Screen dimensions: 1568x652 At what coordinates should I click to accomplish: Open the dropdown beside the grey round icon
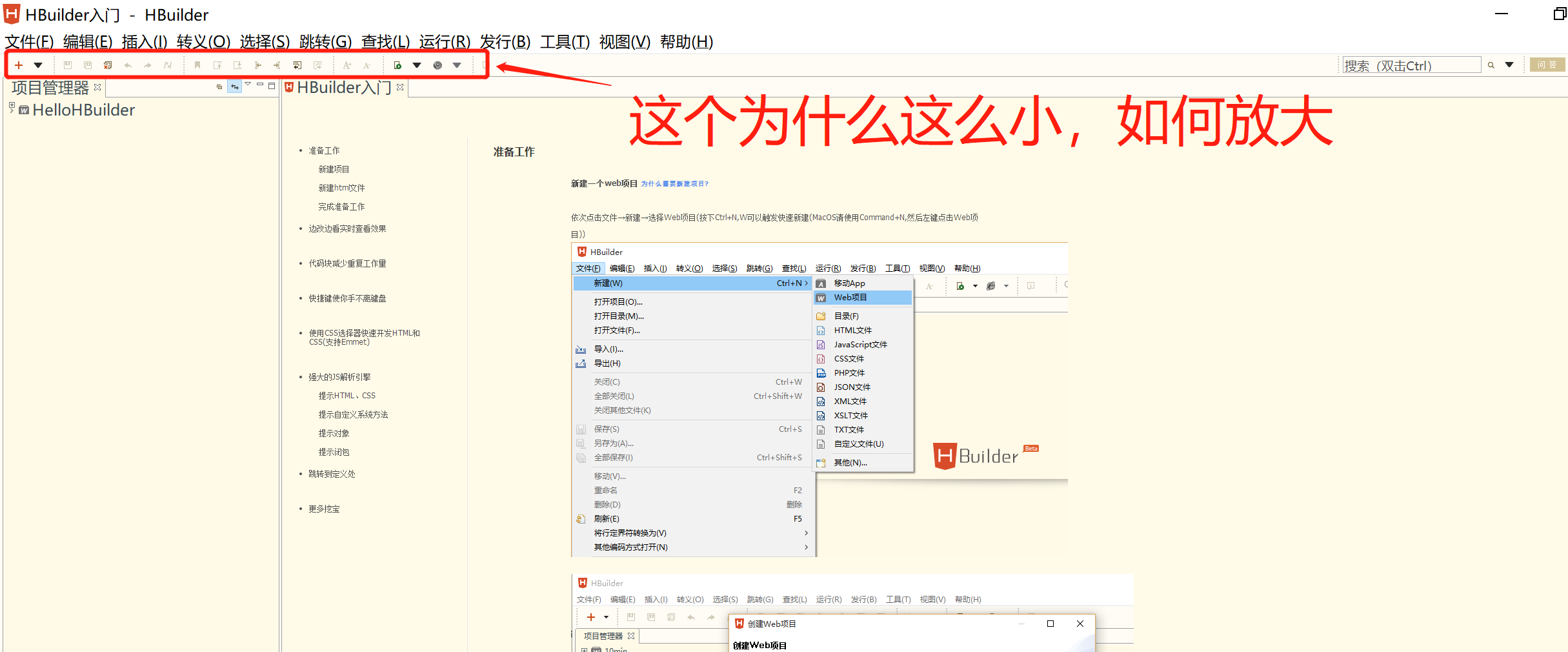point(457,65)
